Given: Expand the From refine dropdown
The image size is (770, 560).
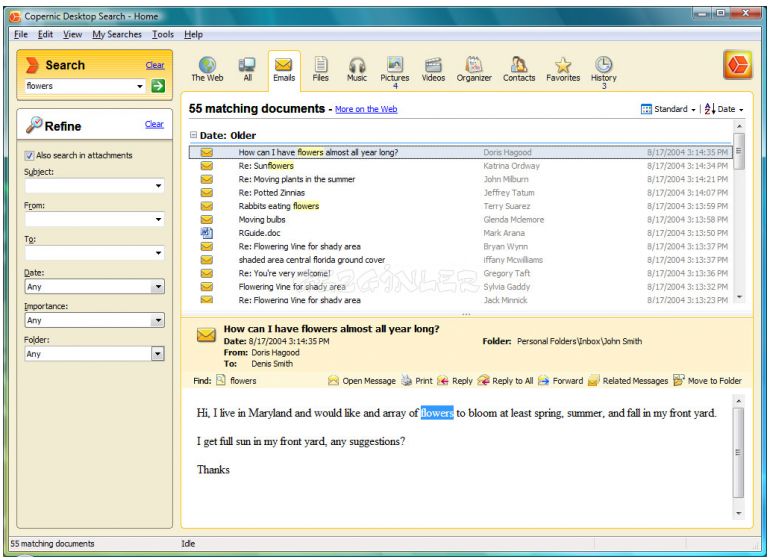Looking at the screenshot, I should pyautogui.click(x=158, y=219).
